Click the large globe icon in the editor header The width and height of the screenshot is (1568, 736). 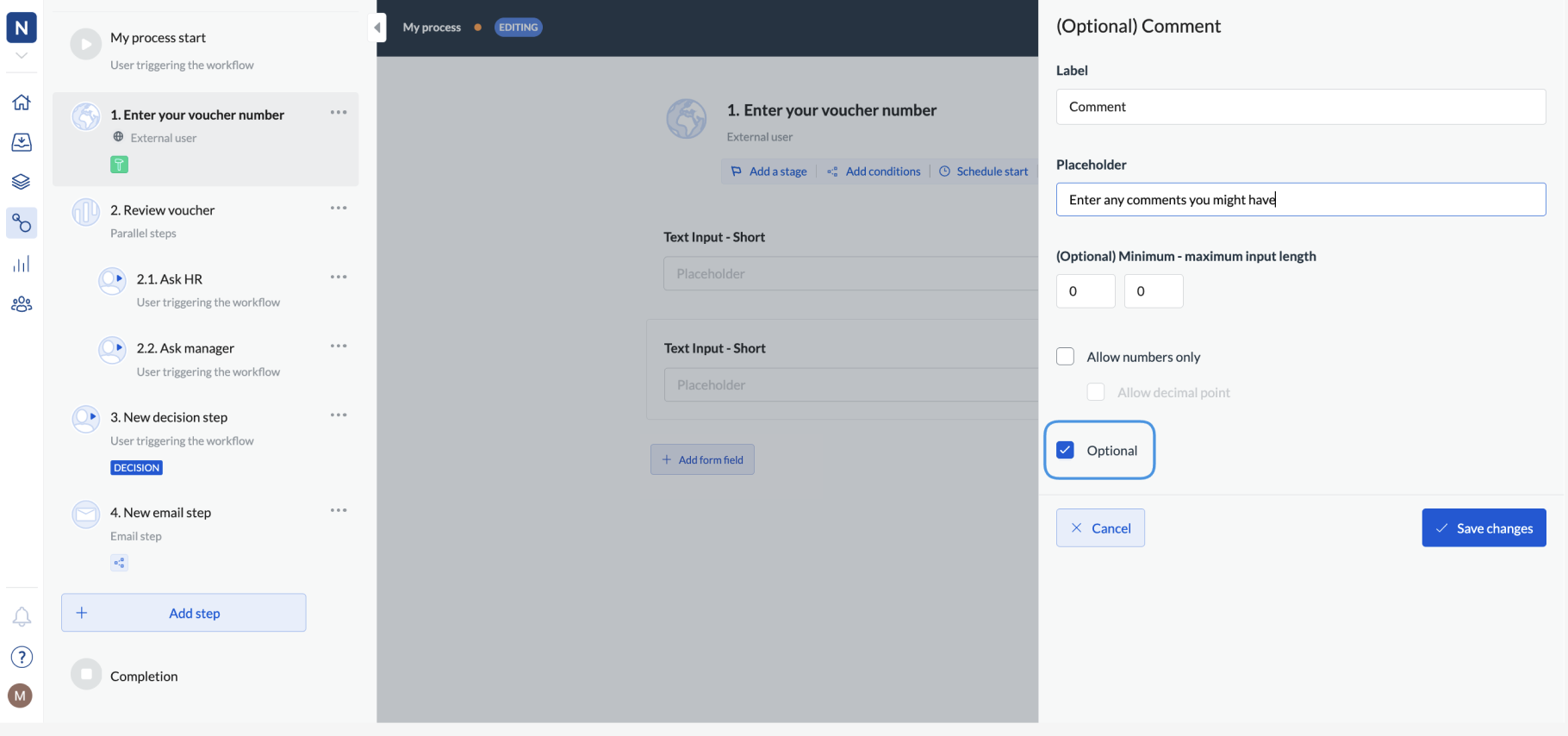pos(687,119)
